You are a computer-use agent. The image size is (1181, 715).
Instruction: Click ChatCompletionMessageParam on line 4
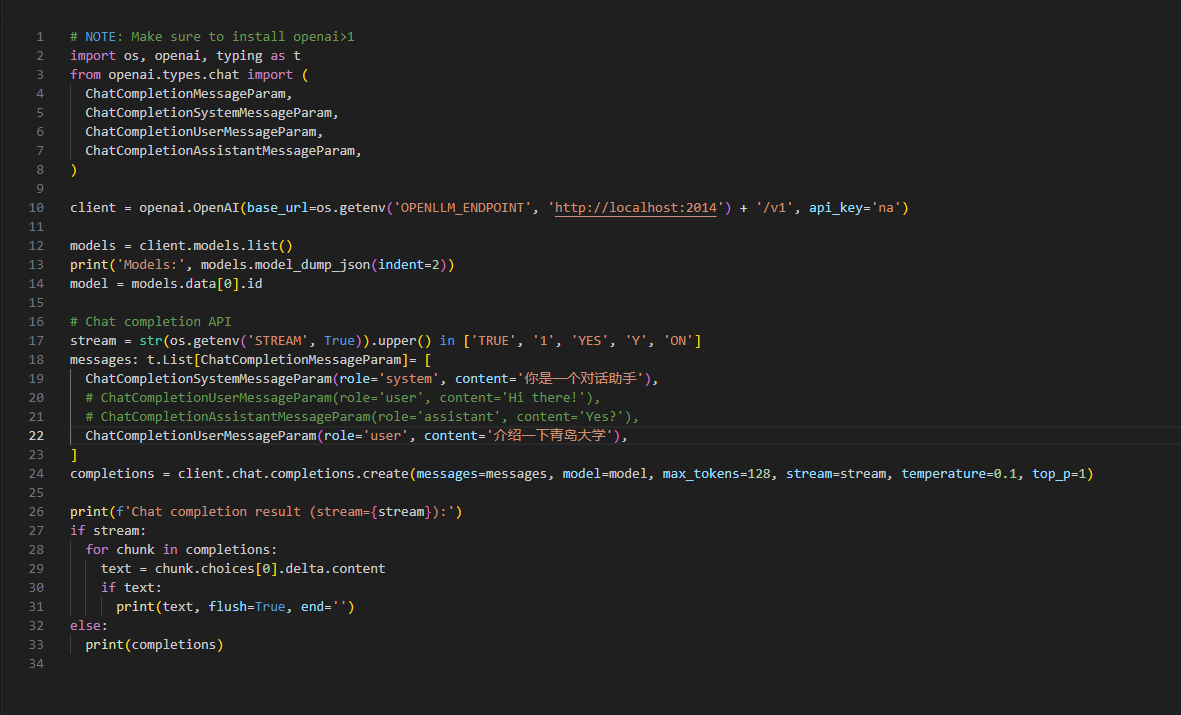click(185, 93)
